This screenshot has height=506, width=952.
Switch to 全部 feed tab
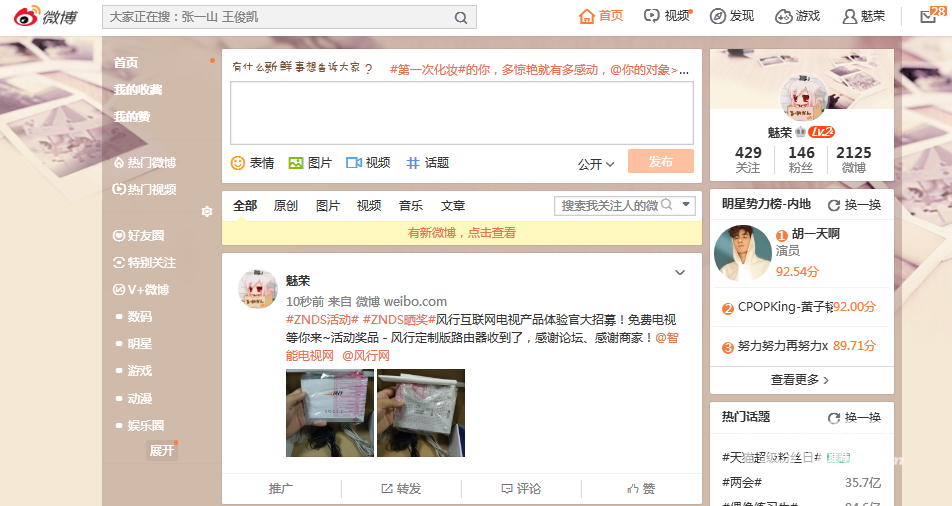coord(245,205)
